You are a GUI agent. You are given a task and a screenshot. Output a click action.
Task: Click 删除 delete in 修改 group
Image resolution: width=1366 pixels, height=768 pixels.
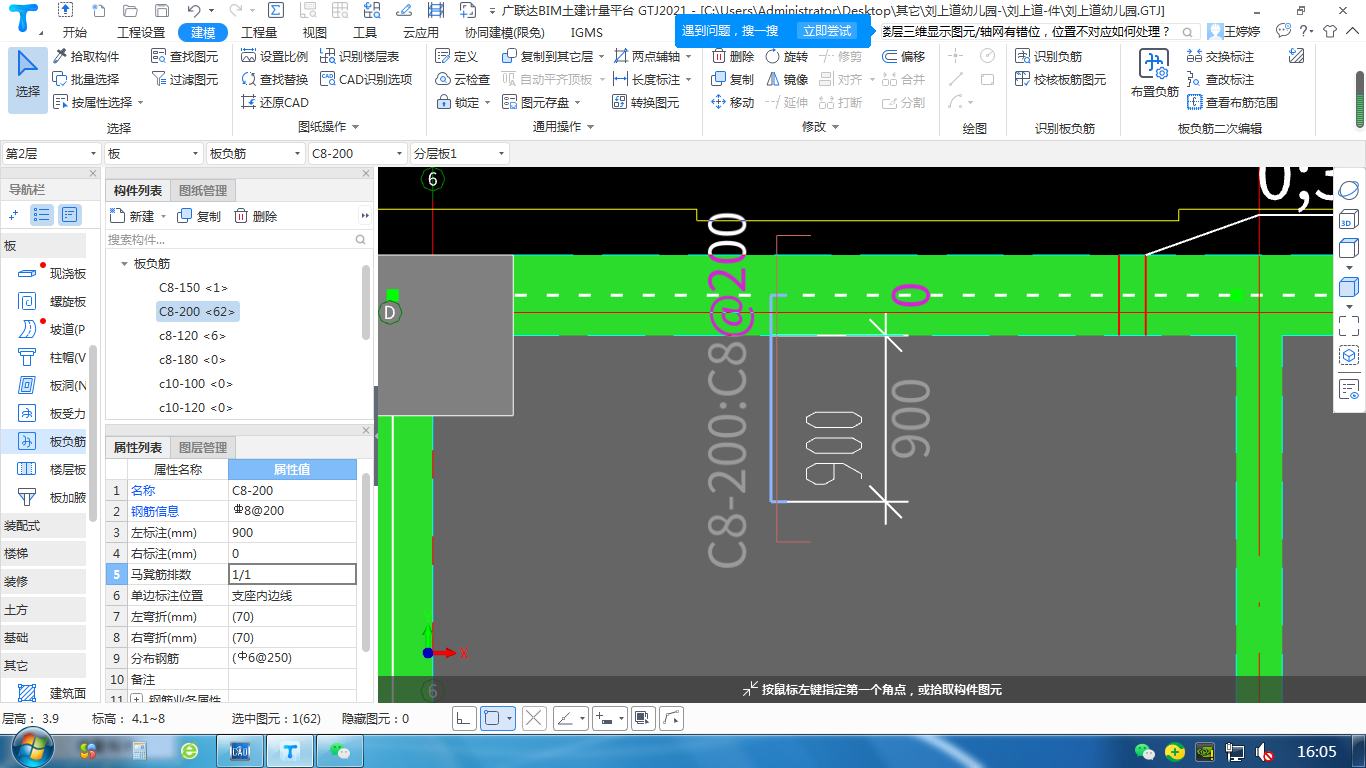(733, 56)
